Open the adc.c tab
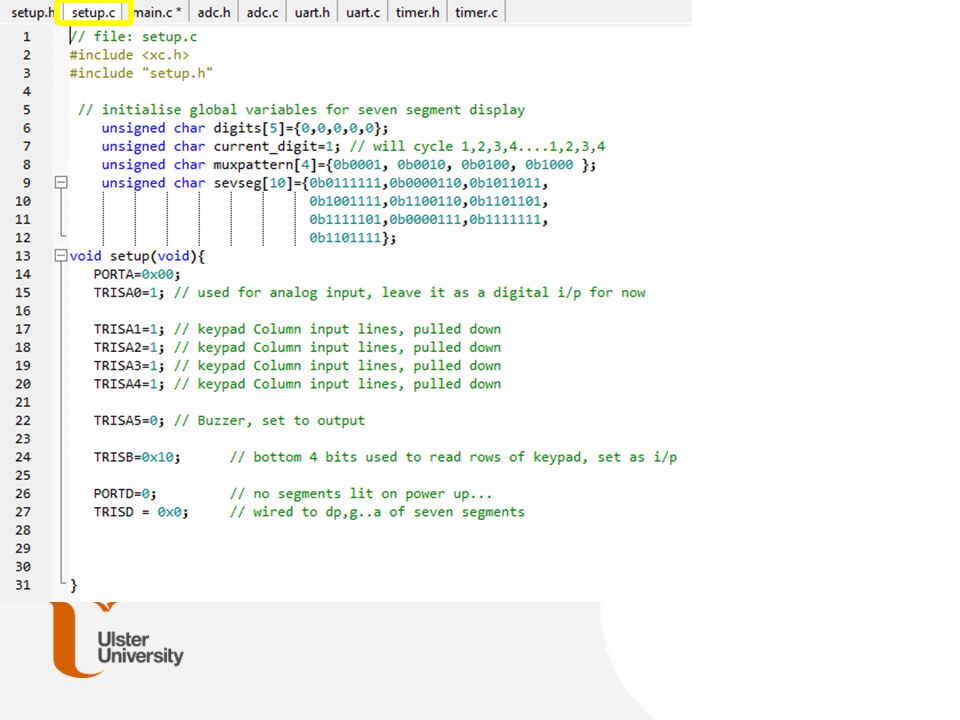The height and width of the screenshot is (720, 960). tap(263, 12)
